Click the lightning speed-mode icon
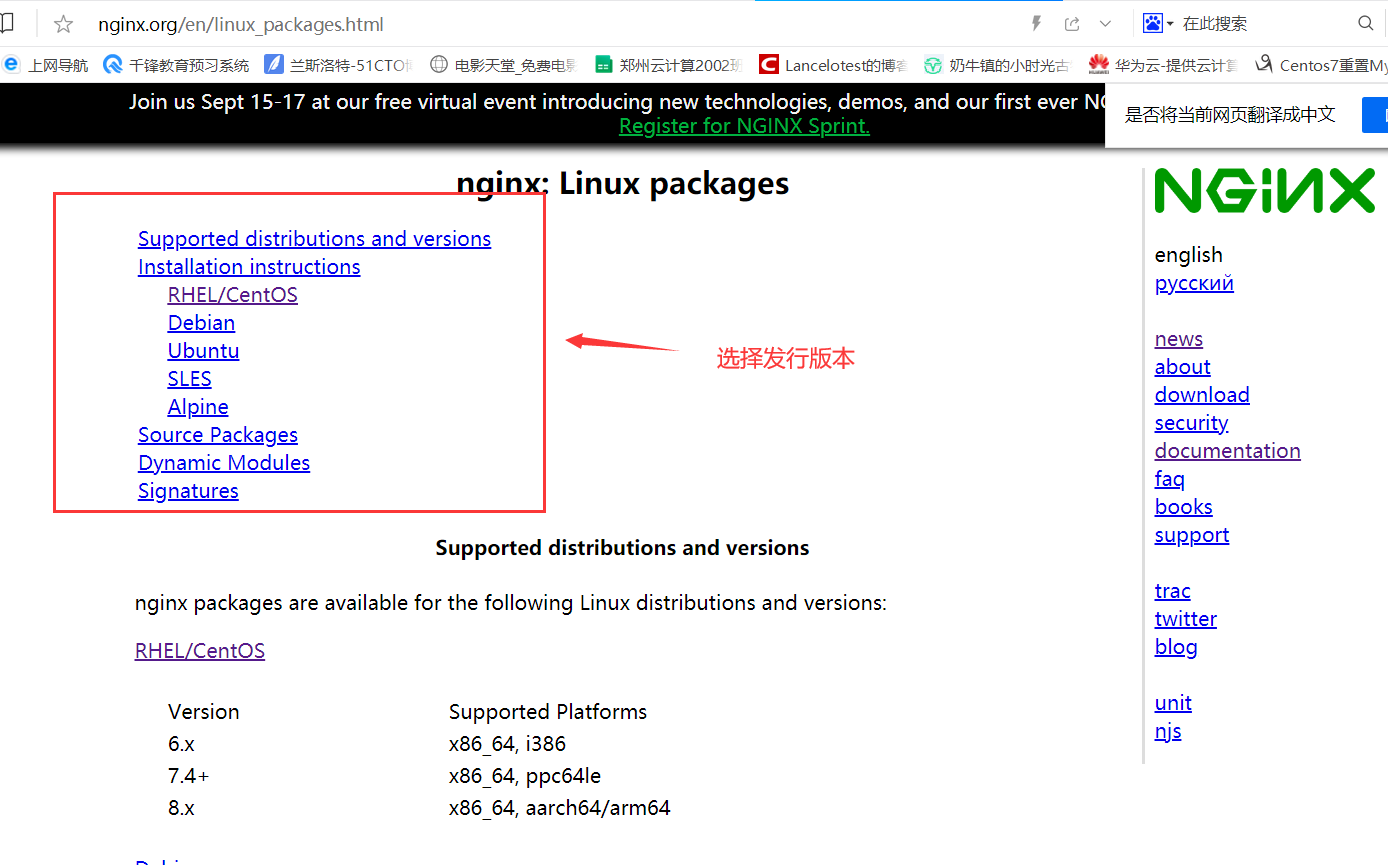1388x865 pixels. click(x=1036, y=23)
